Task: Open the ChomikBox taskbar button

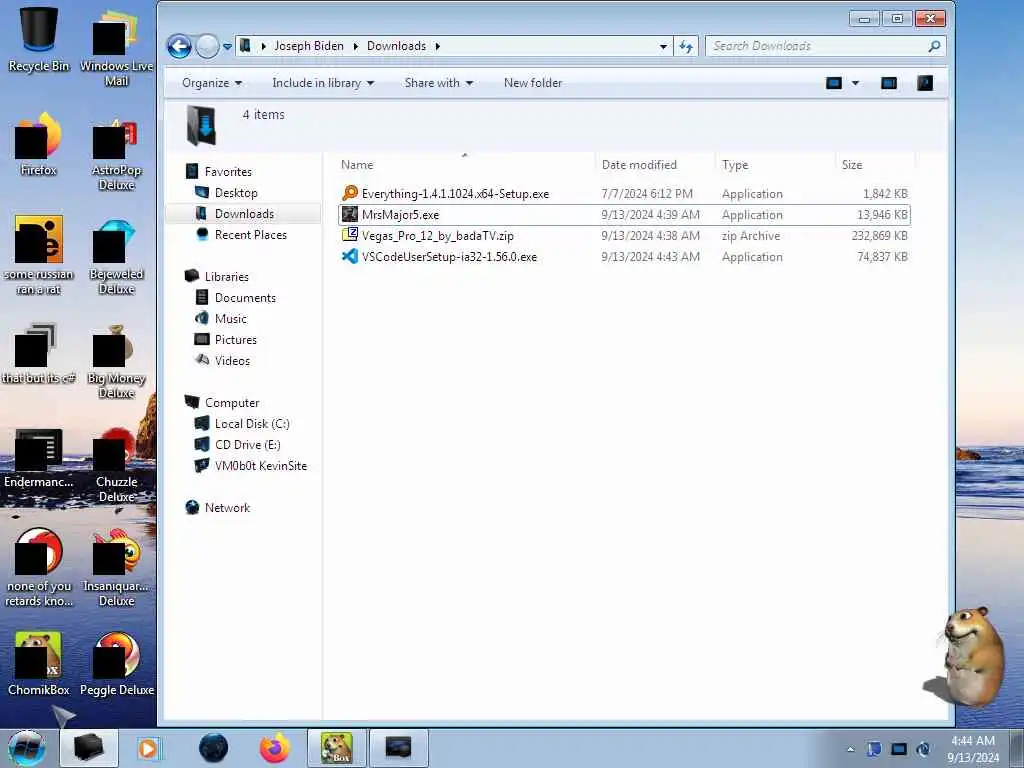Action: [337, 748]
